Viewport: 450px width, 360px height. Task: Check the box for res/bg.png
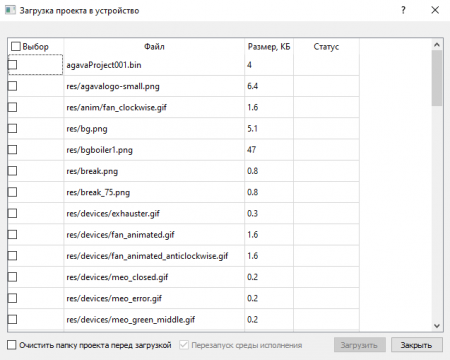coord(12,128)
